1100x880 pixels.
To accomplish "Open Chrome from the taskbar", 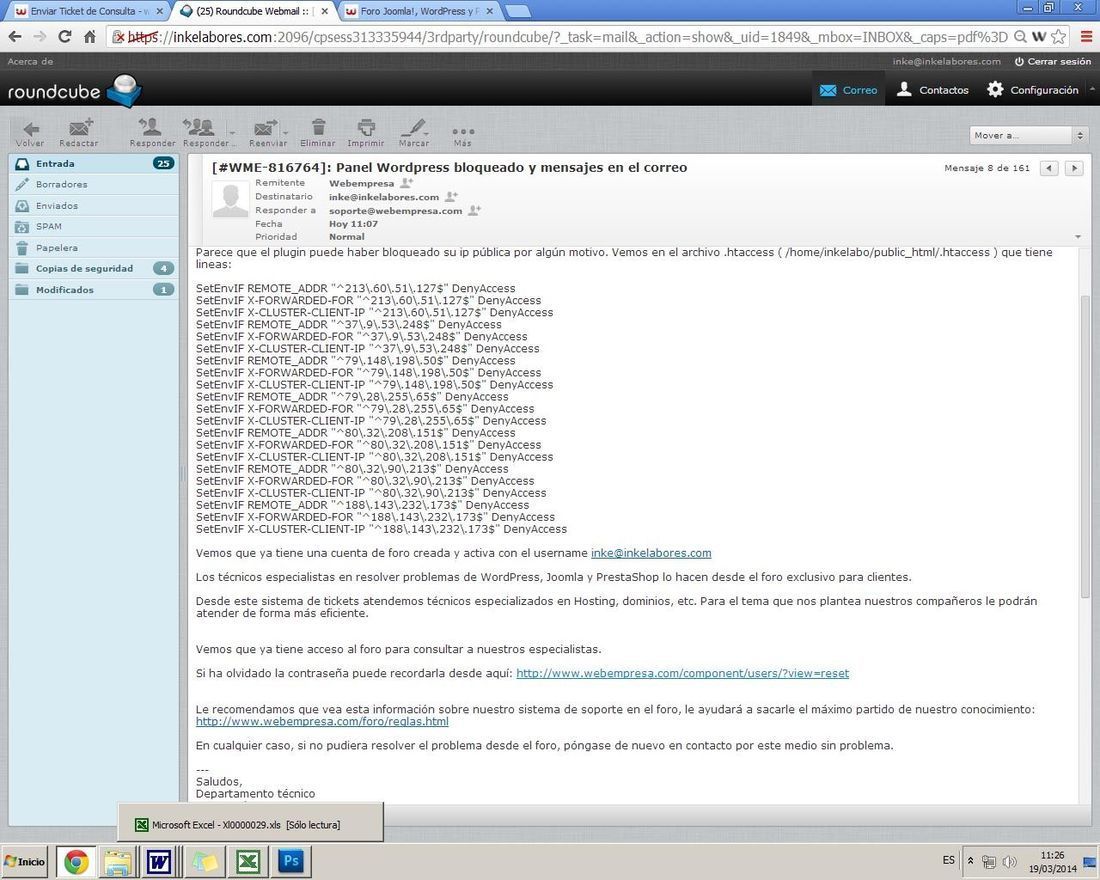I will click(x=76, y=861).
